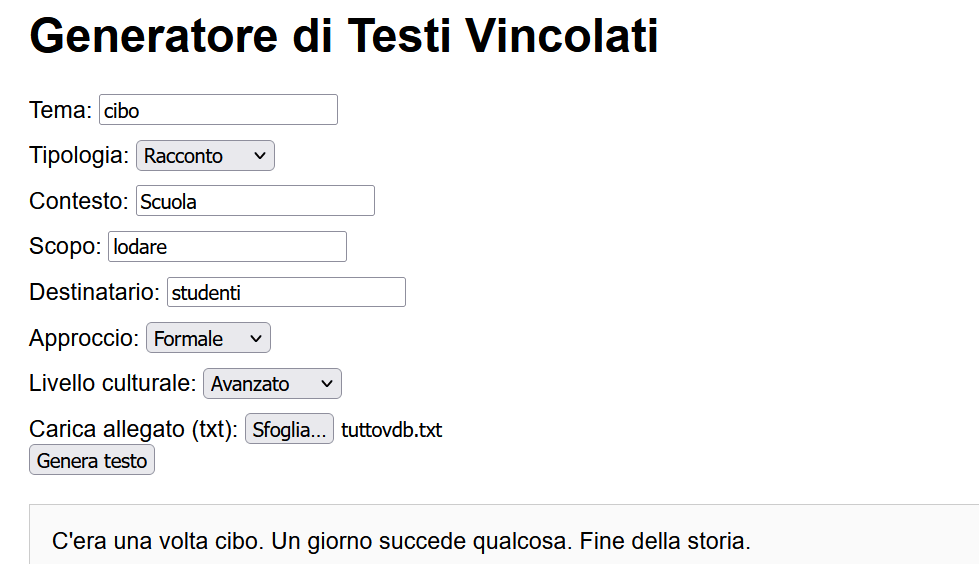Click the Genera testo button
Viewport: 979px width, 564px height.
click(92, 461)
